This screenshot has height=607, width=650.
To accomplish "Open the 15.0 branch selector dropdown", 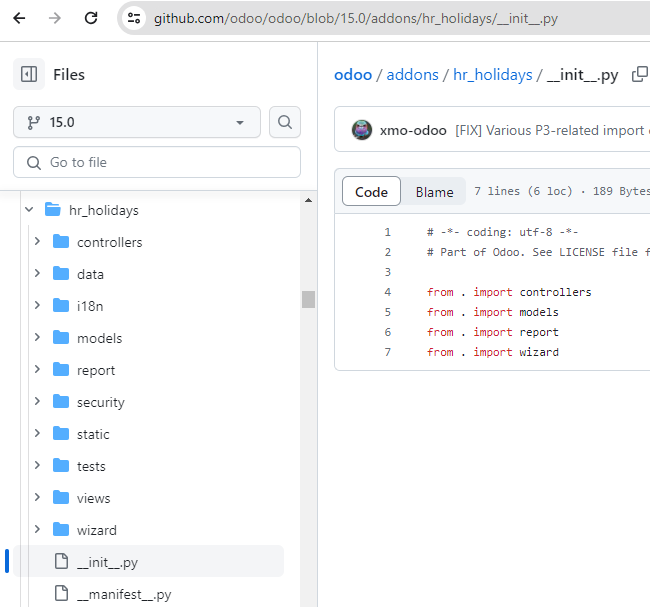I will tap(137, 122).
